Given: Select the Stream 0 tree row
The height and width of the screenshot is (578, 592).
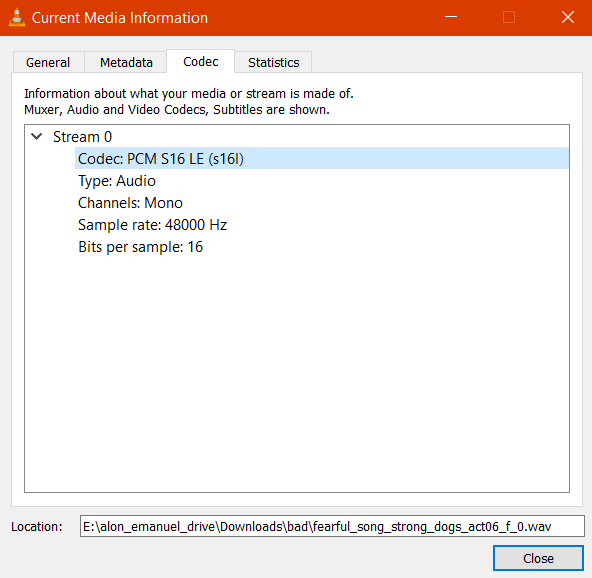Looking at the screenshot, I should (x=82, y=137).
